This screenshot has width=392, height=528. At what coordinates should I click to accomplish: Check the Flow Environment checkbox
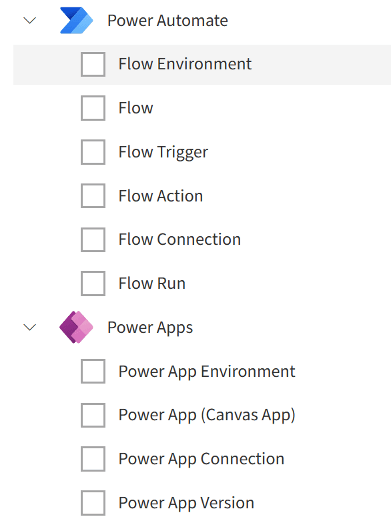pyautogui.click(x=93, y=64)
